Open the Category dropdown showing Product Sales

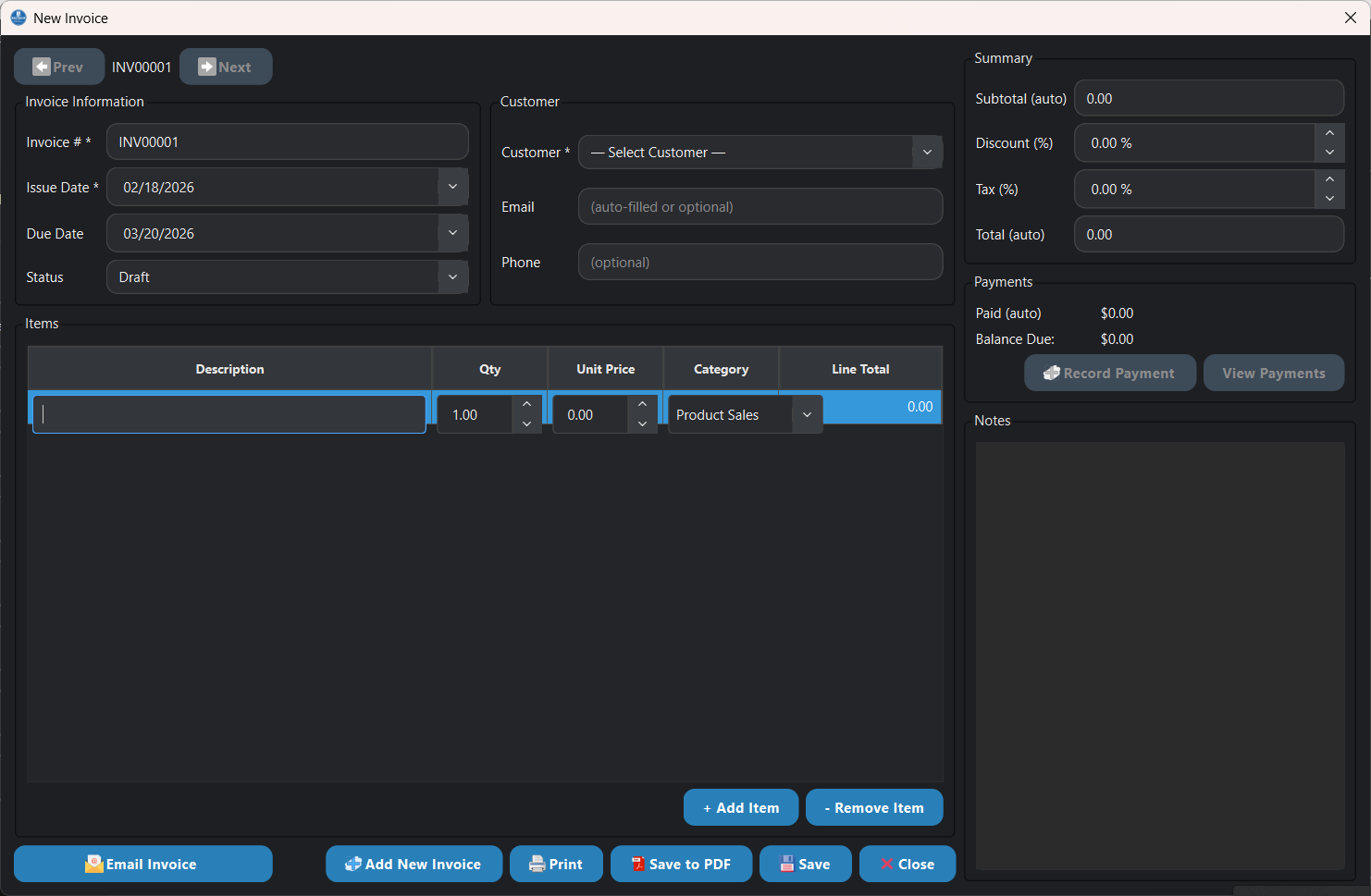[x=806, y=413]
